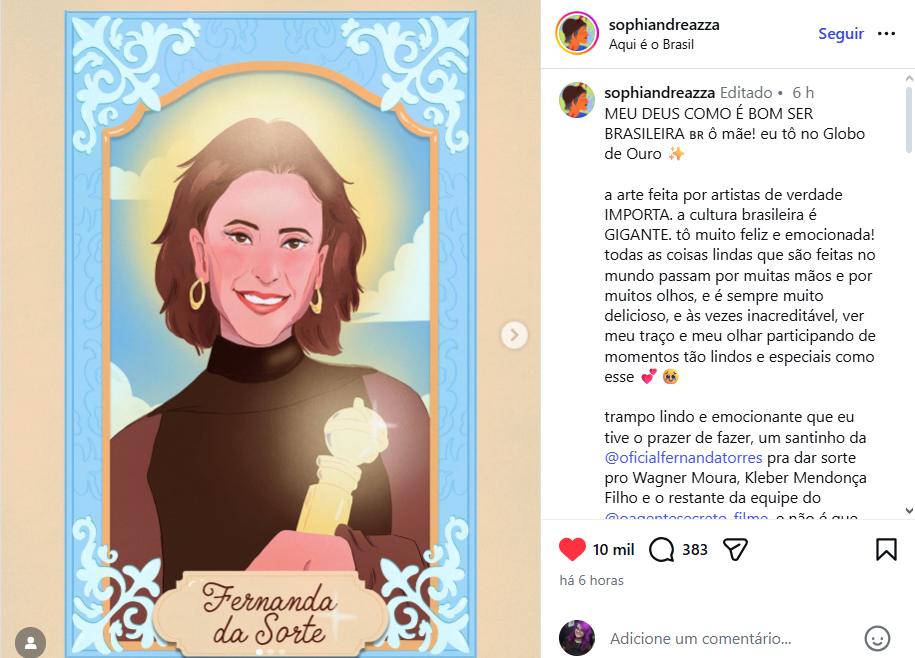The image size is (915, 658).
Task: Open comments with the speech bubble icon
Action: (x=661, y=550)
